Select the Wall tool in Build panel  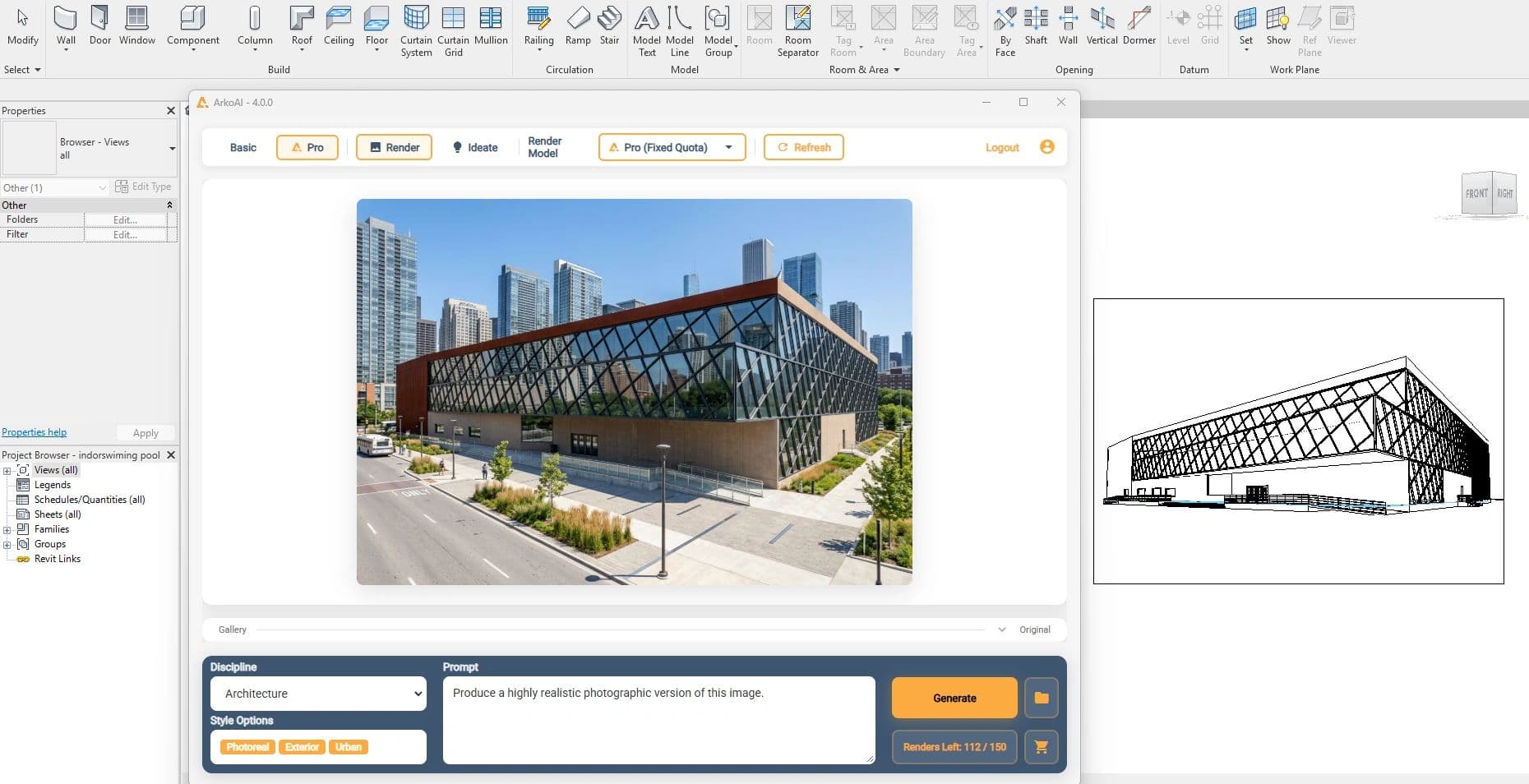[66, 26]
